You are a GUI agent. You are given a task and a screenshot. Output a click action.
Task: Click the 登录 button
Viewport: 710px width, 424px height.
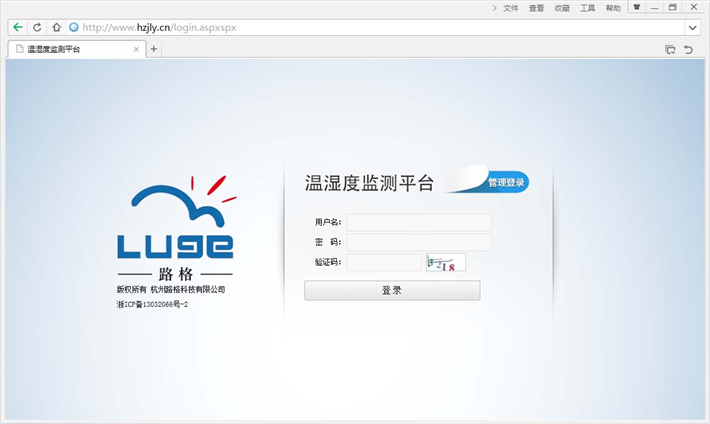(392, 290)
